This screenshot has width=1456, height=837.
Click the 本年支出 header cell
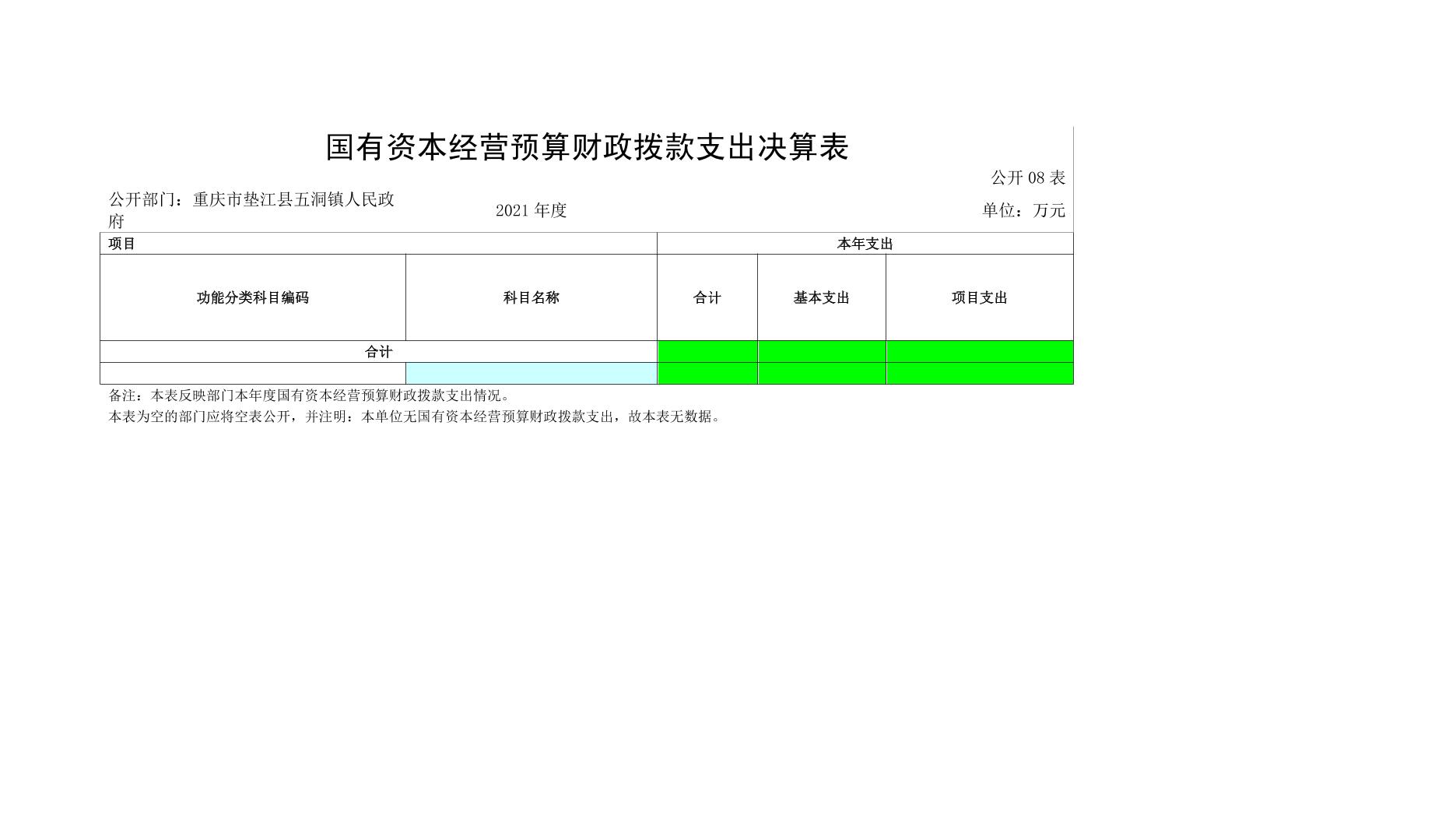[x=865, y=244]
